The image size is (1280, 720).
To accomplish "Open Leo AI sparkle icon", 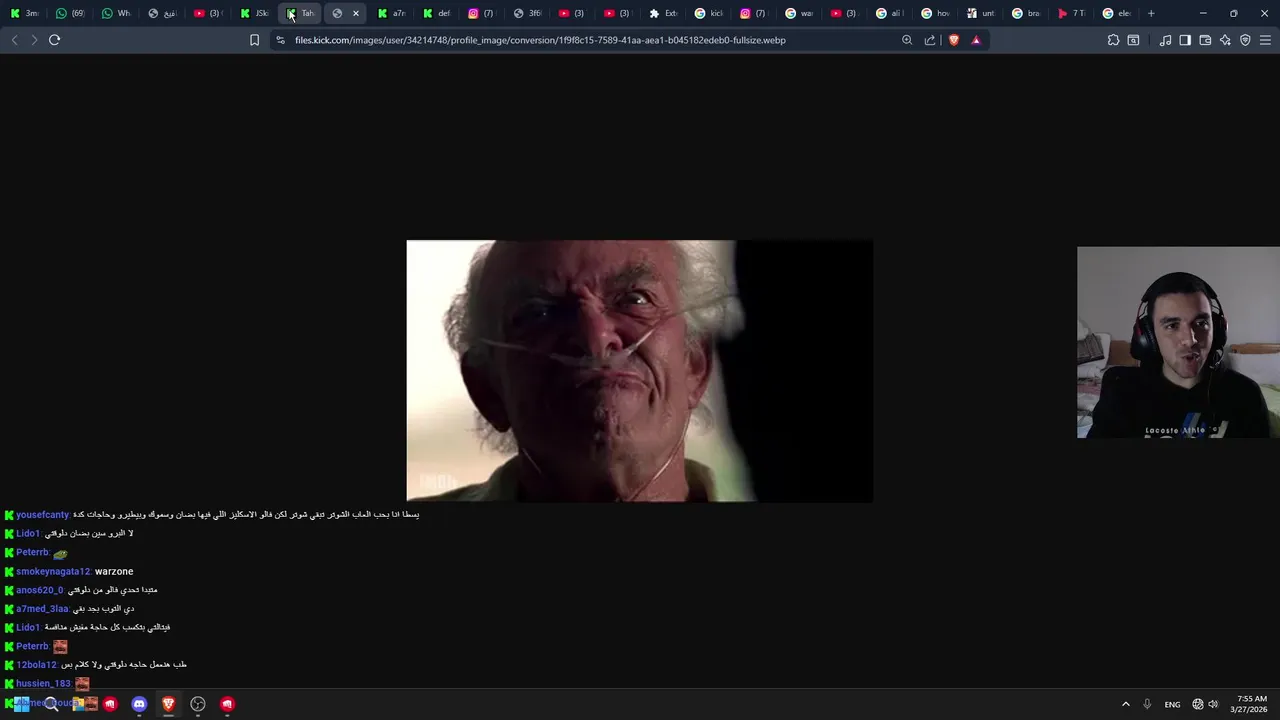I will pos(1225,40).
